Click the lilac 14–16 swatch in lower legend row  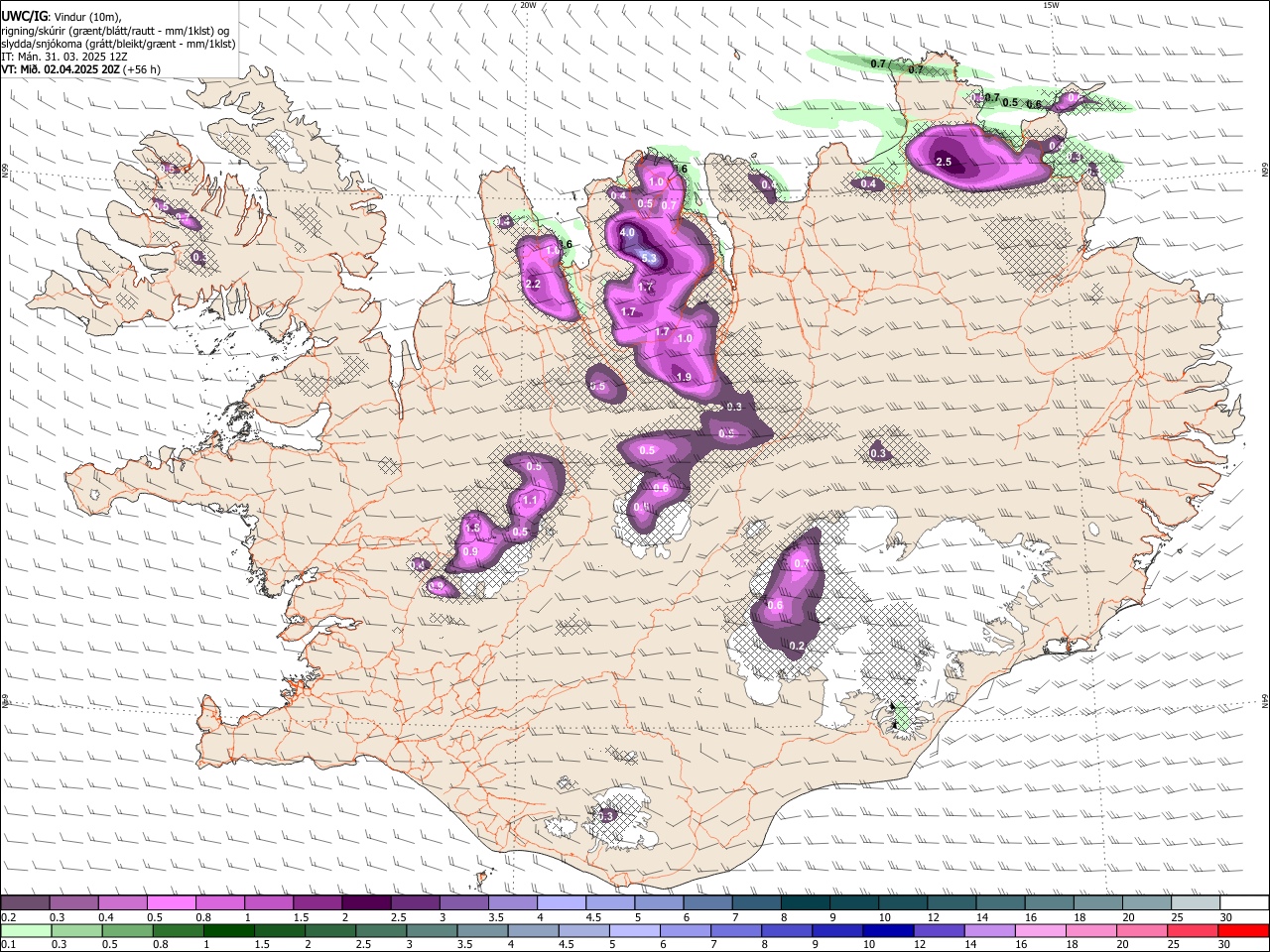pos(990,931)
